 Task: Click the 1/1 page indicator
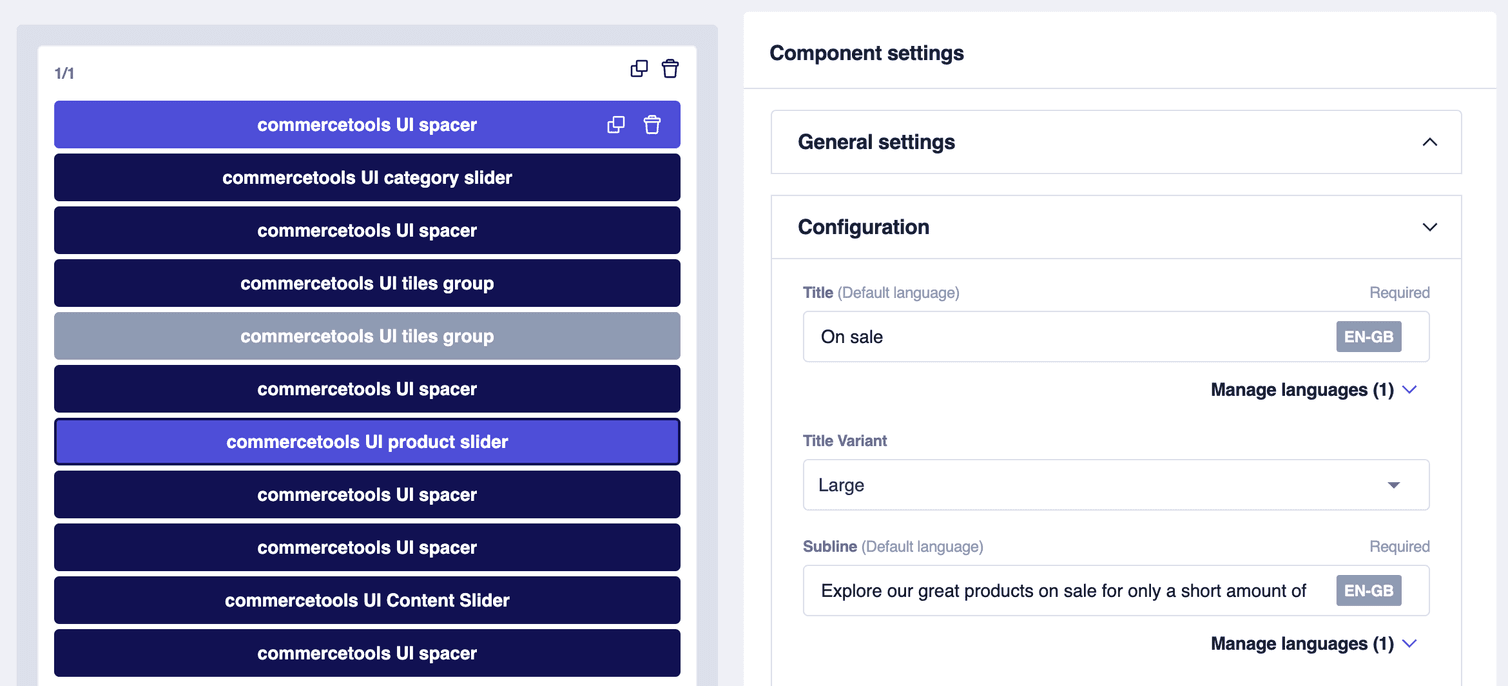62,72
